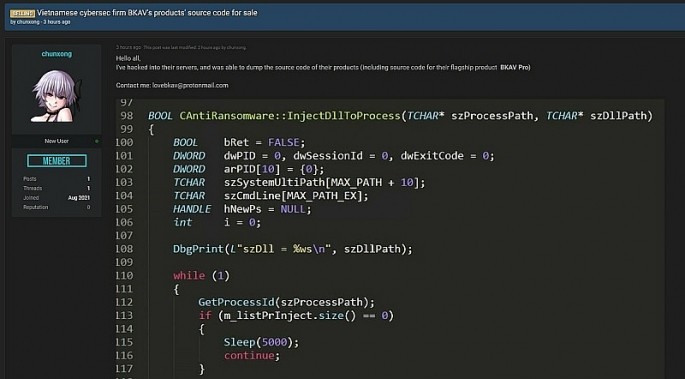Click line 98 InjectDllToProcess function signature
This screenshot has height=379, width=685.
click(x=400, y=116)
